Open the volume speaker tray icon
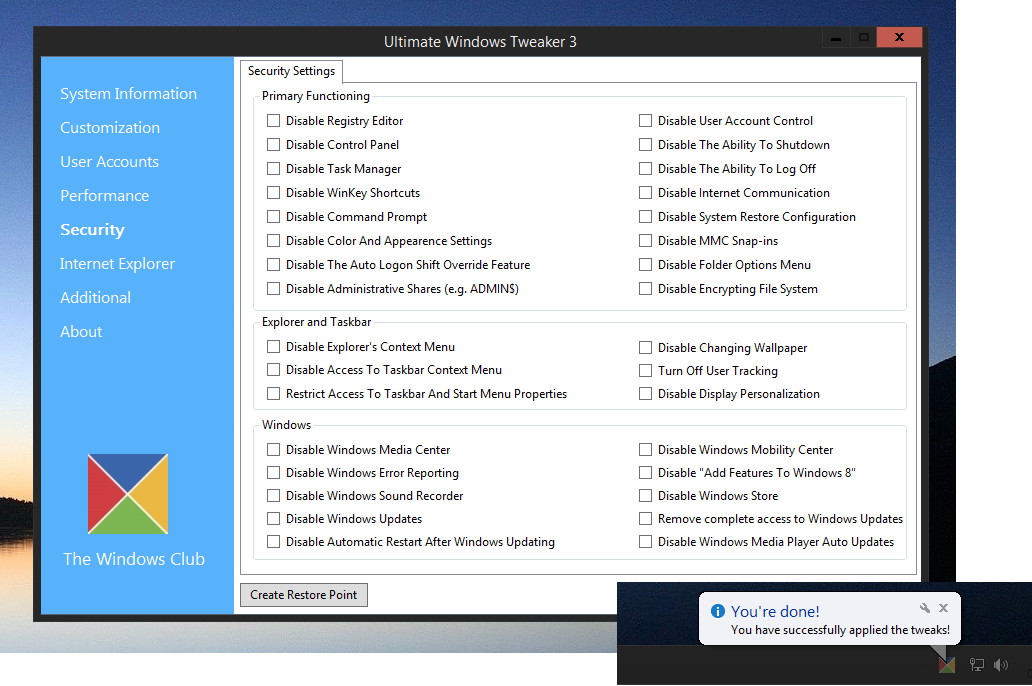 [1000, 665]
